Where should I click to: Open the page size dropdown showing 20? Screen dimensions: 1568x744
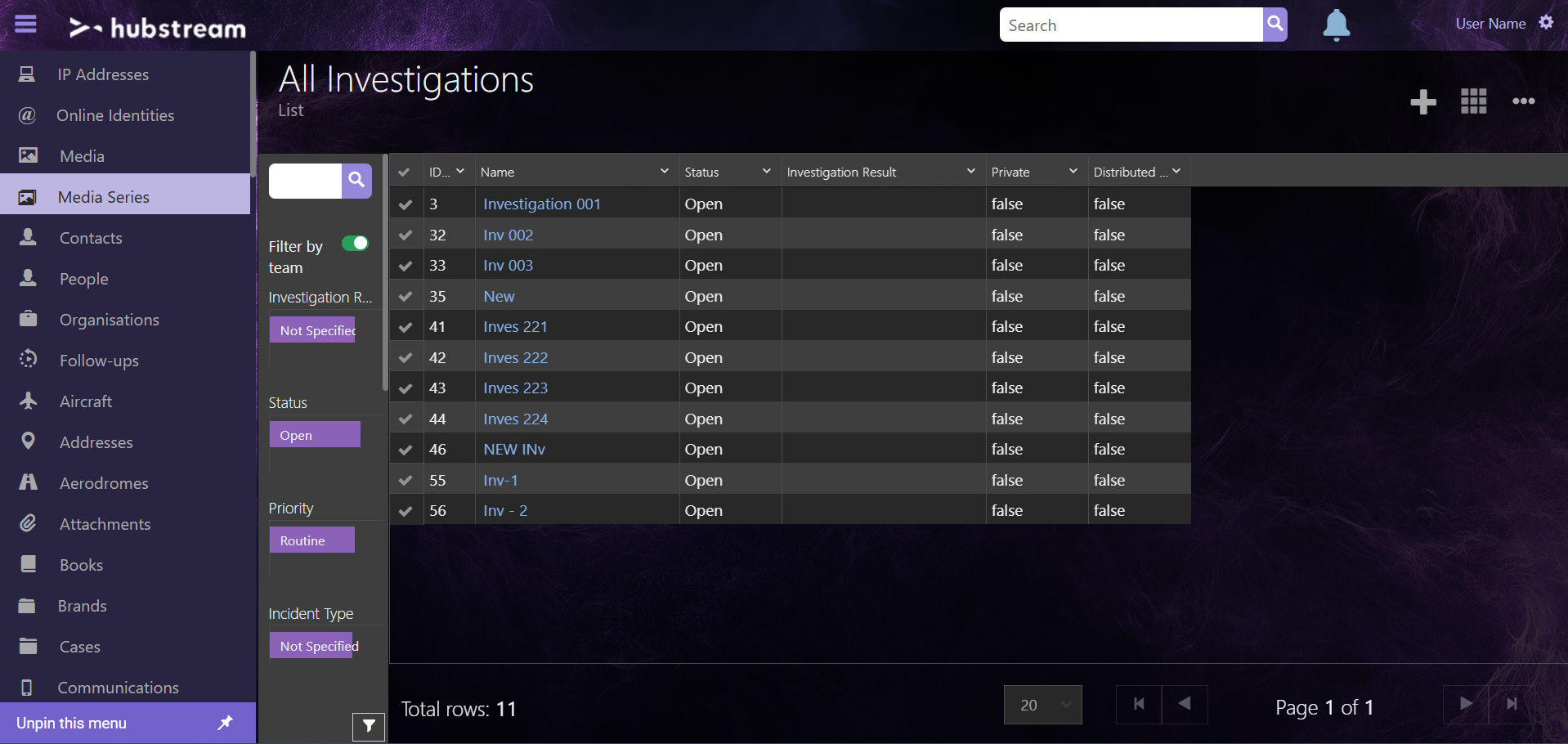(x=1042, y=705)
